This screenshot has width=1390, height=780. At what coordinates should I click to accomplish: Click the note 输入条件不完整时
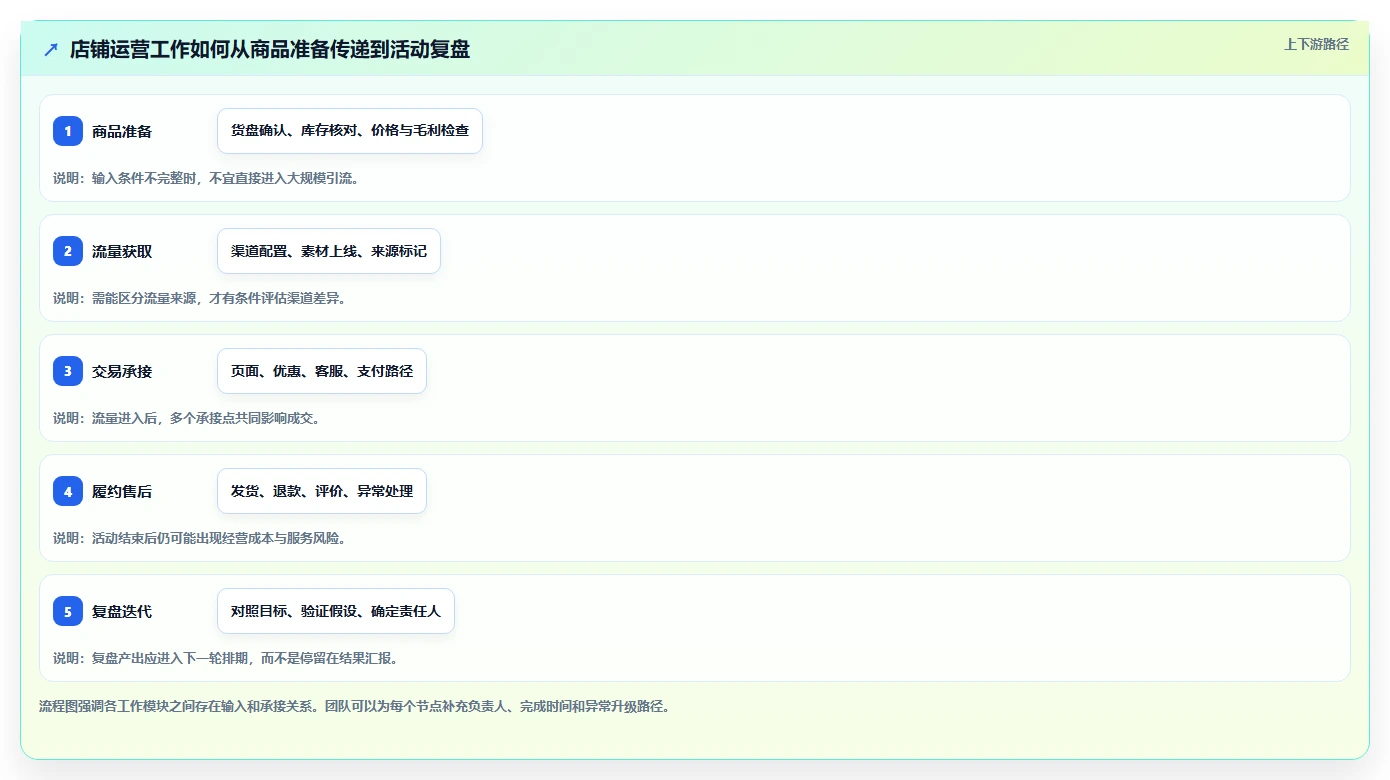click(x=206, y=178)
